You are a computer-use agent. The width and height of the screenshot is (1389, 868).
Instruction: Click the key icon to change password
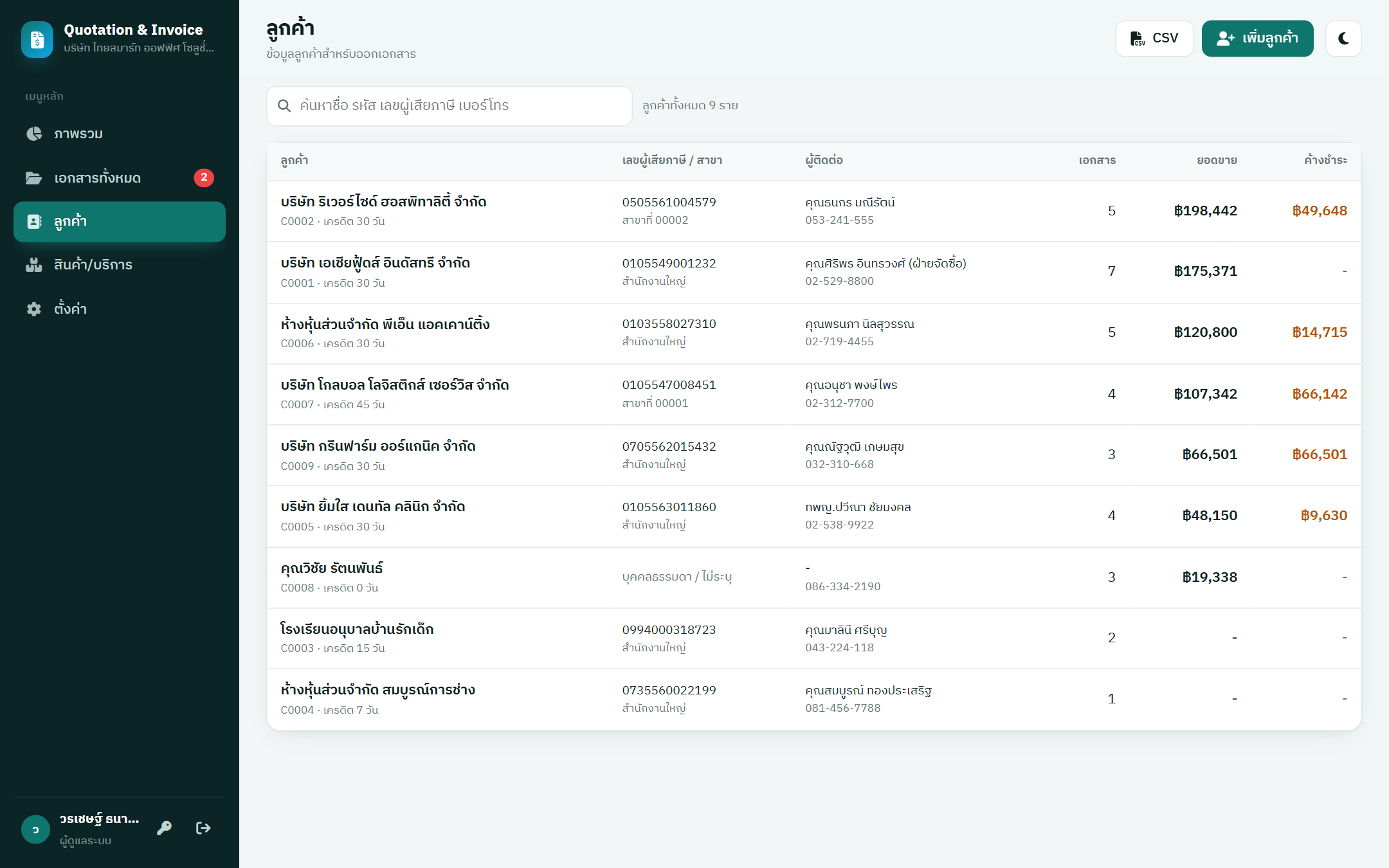[x=165, y=828]
